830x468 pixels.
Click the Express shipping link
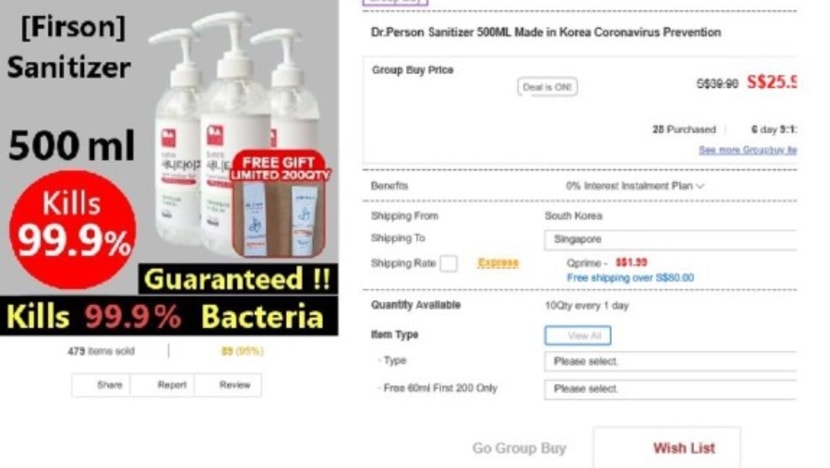point(498,263)
